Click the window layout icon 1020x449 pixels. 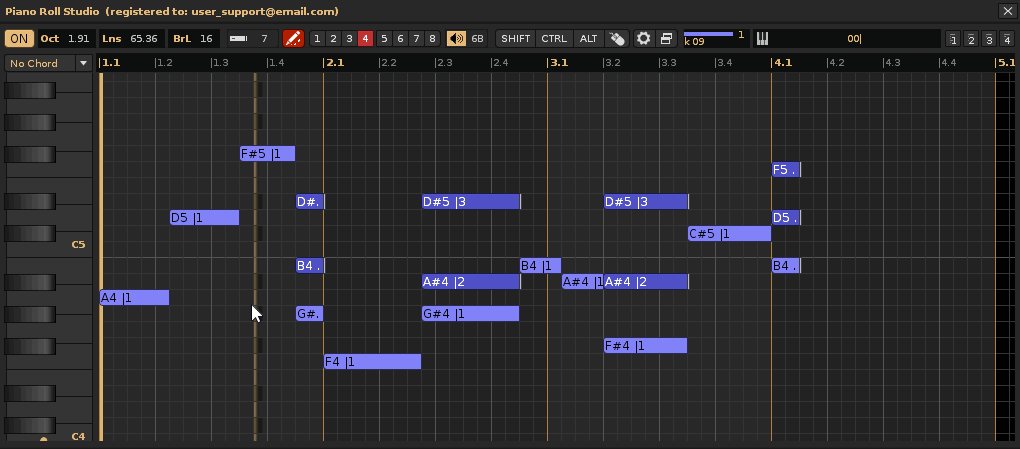pyautogui.click(x=666, y=39)
